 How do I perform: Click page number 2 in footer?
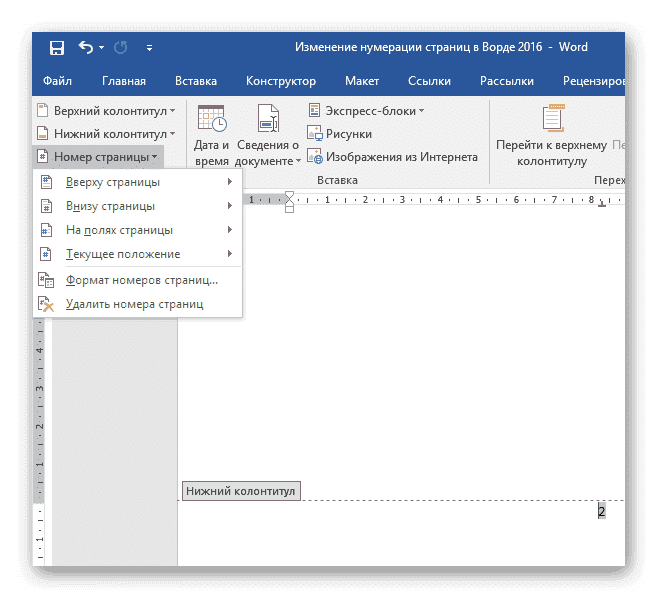click(601, 512)
